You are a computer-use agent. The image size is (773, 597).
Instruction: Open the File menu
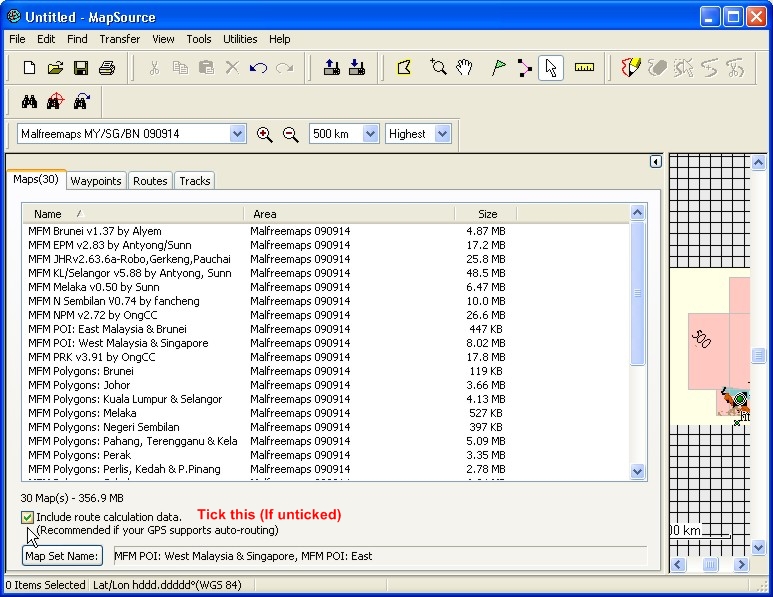pyautogui.click(x=17, y=39)
